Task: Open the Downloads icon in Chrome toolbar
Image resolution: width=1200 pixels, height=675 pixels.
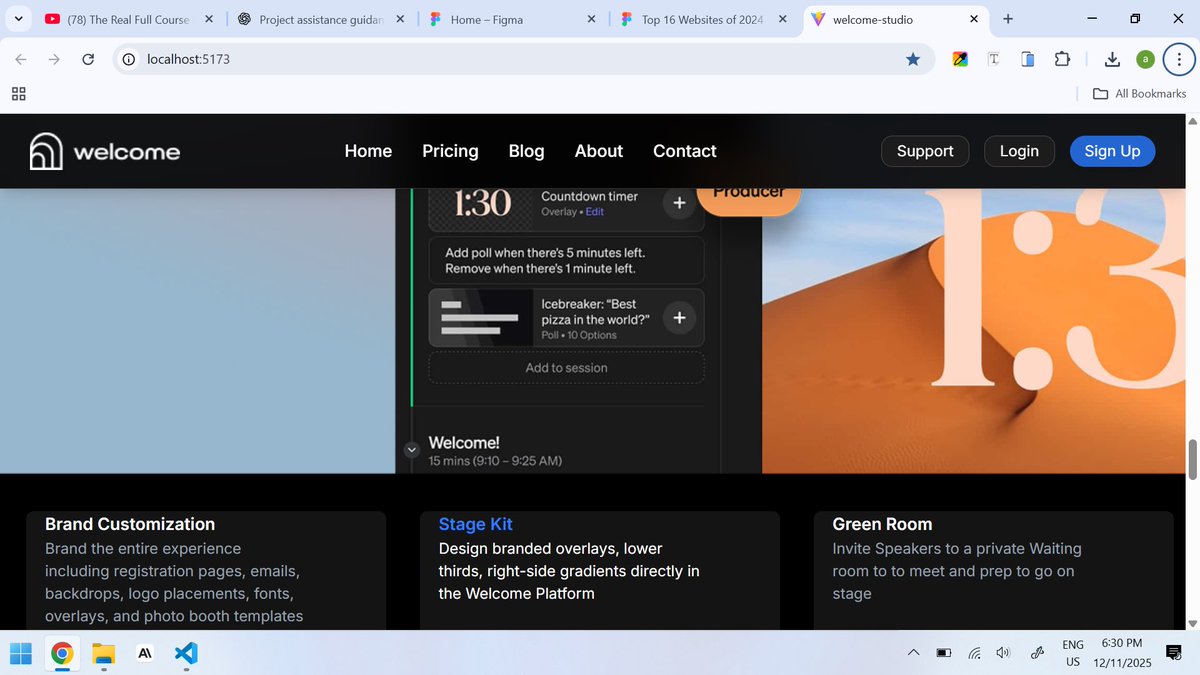Action: pyautogui.click(x=1112, y=59)
